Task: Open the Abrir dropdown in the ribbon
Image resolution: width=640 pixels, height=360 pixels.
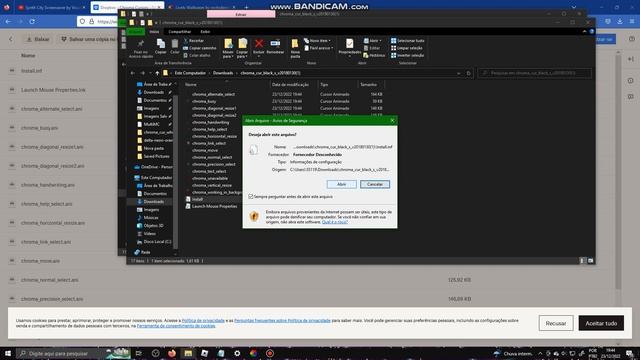Action: coord(372,41)
